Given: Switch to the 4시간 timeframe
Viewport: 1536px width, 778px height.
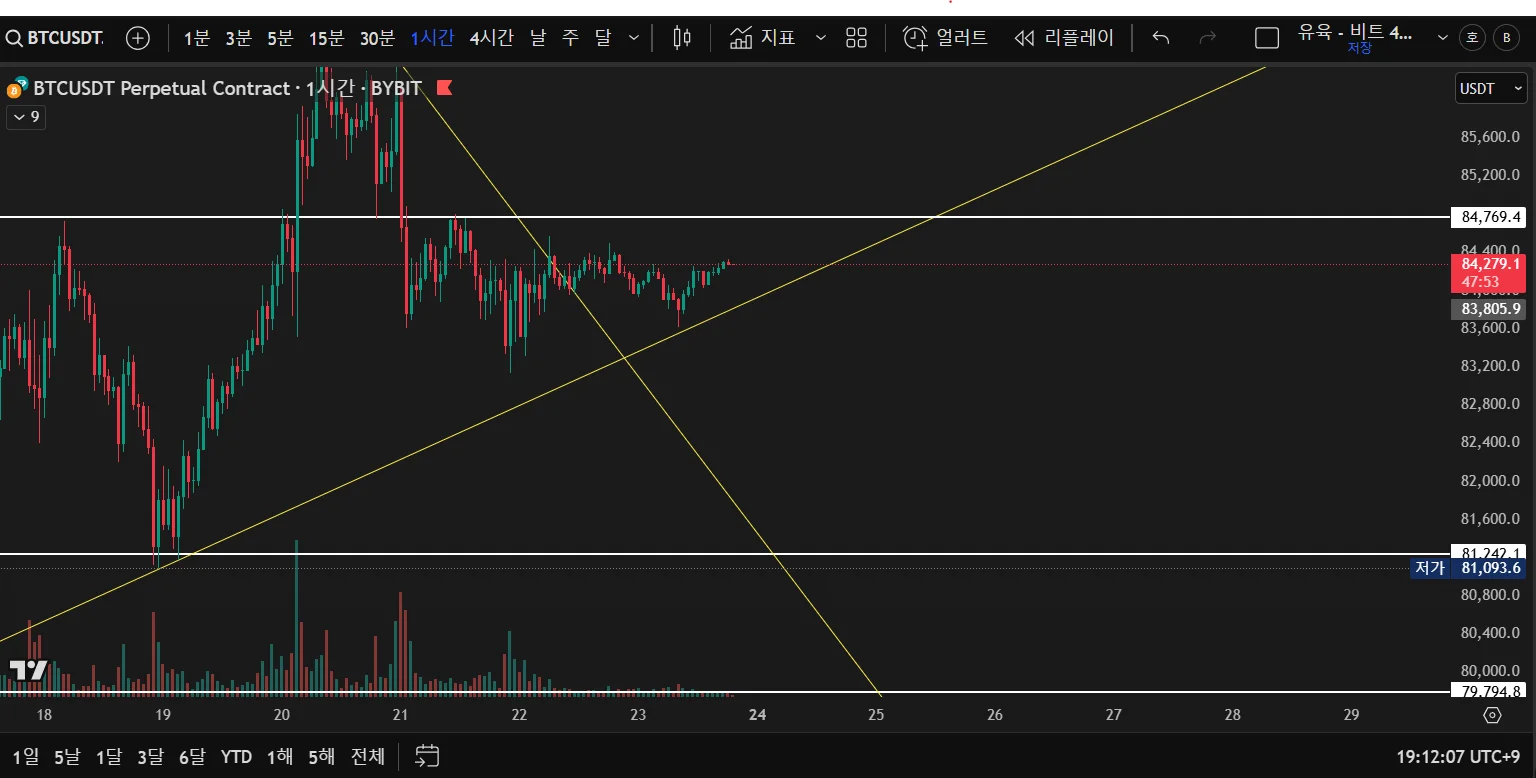Looking at the screenshot, I should click(491, 38).
